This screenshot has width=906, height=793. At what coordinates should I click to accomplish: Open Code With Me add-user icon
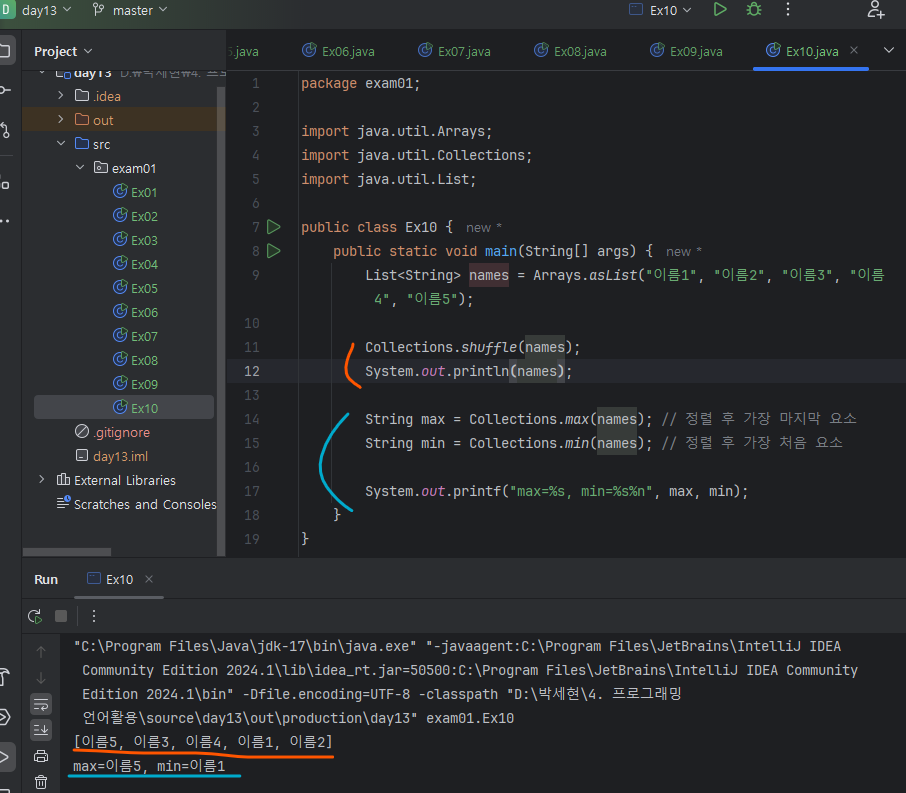tap(876, 10)
